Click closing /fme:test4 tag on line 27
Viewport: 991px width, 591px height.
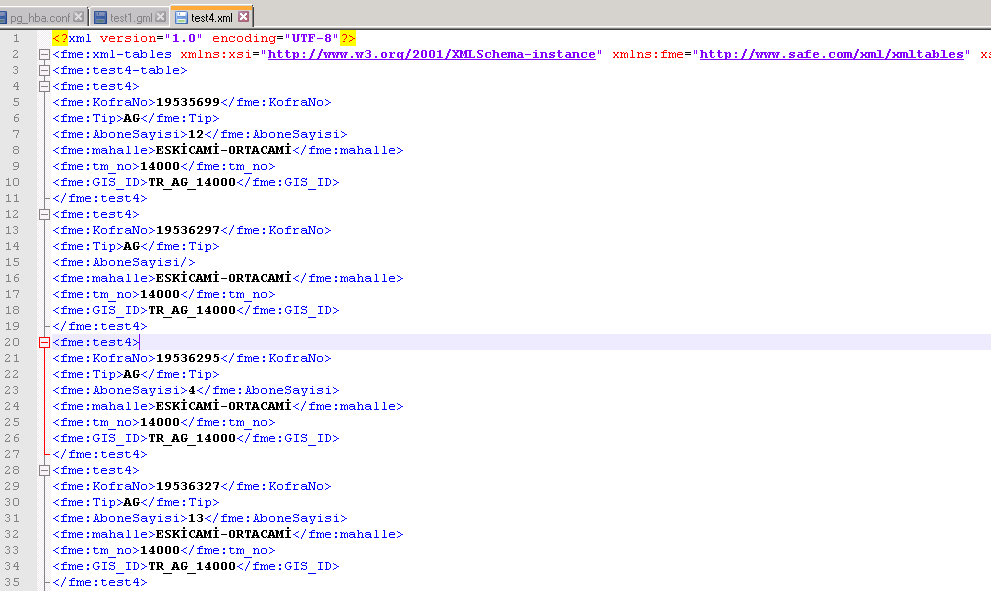click(100, 454)
